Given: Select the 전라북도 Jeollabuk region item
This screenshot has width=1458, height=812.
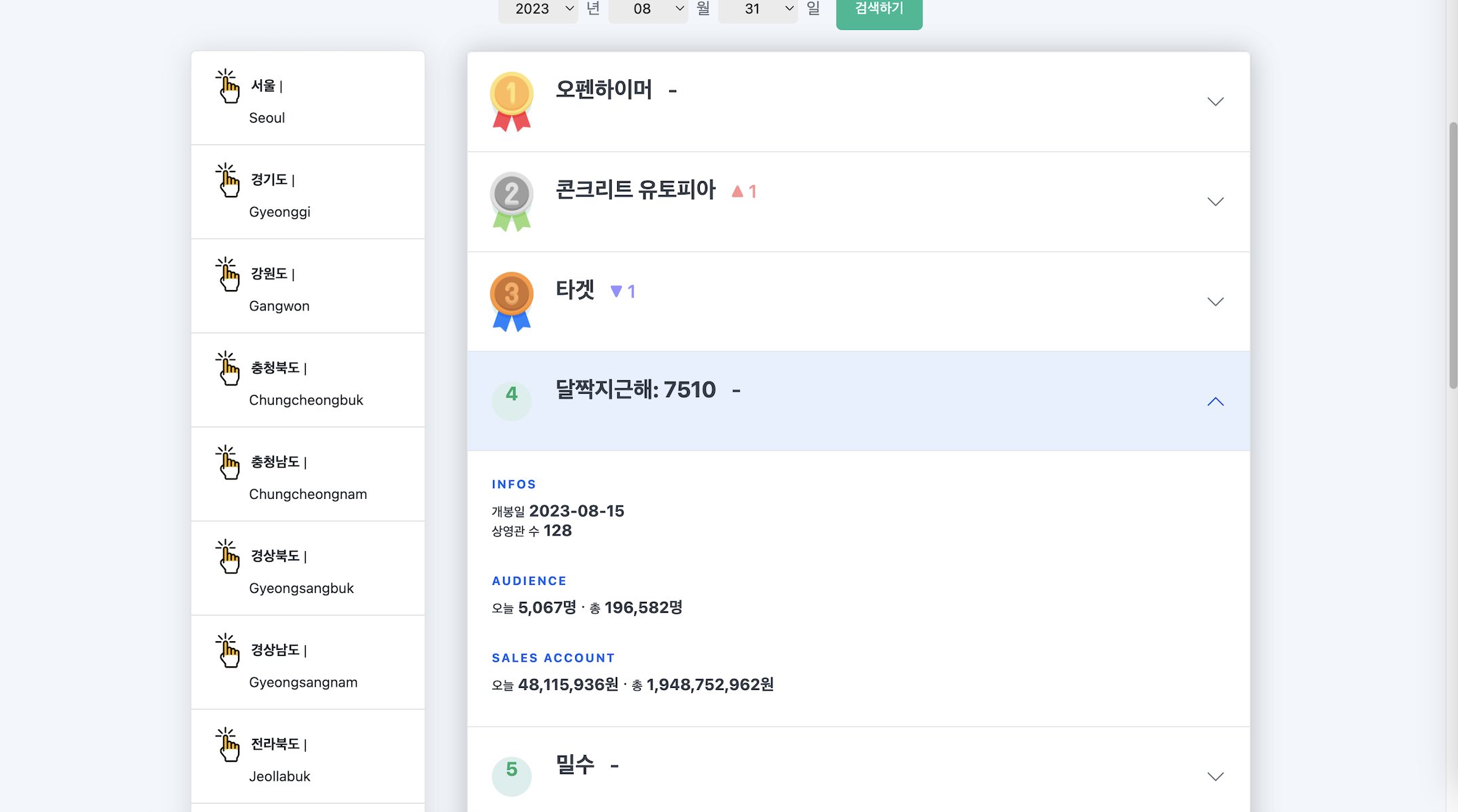Looking at the screenshot, I should click(x=308, y=757).
